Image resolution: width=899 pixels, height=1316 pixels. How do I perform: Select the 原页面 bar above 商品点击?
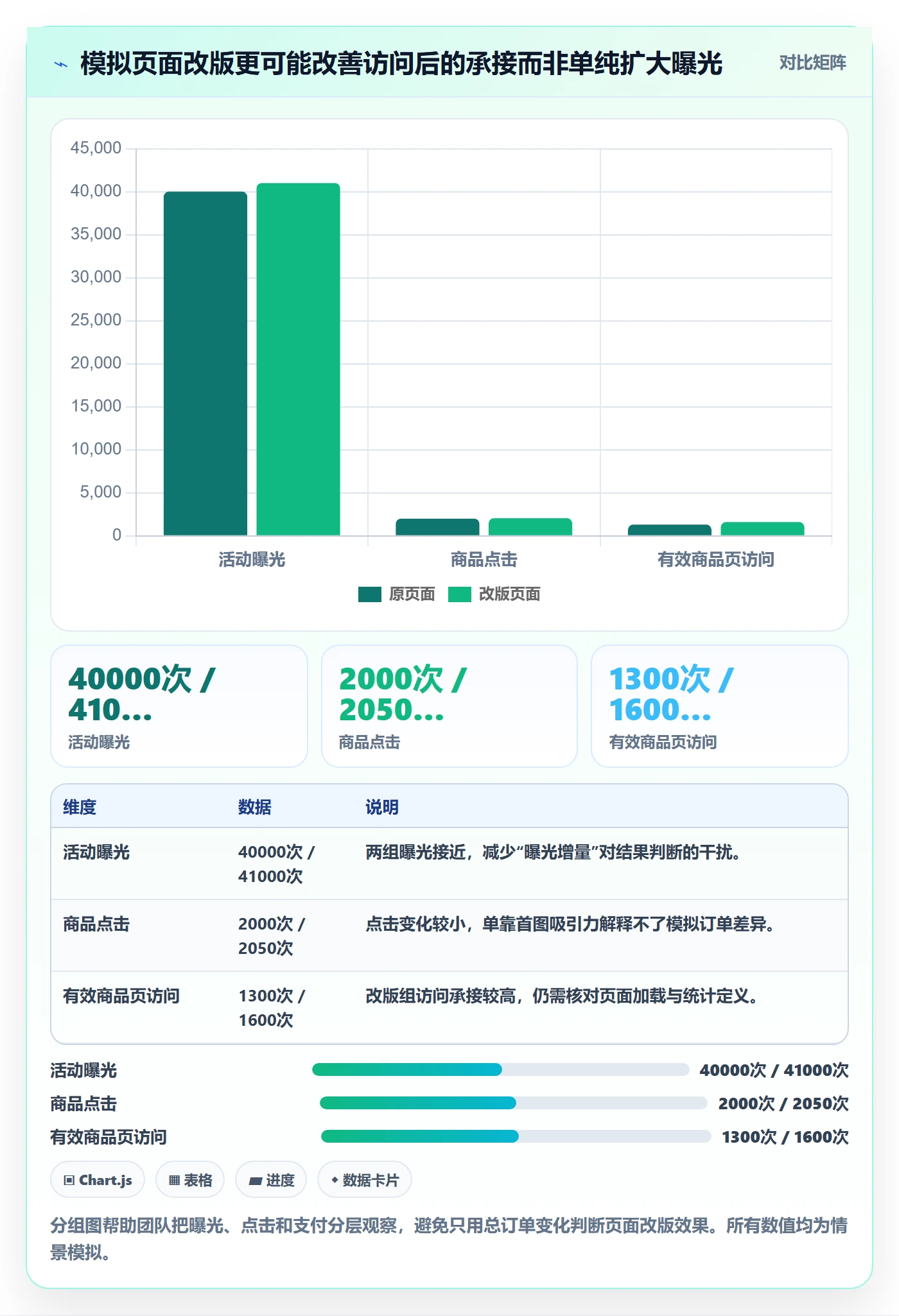[437, 527]
